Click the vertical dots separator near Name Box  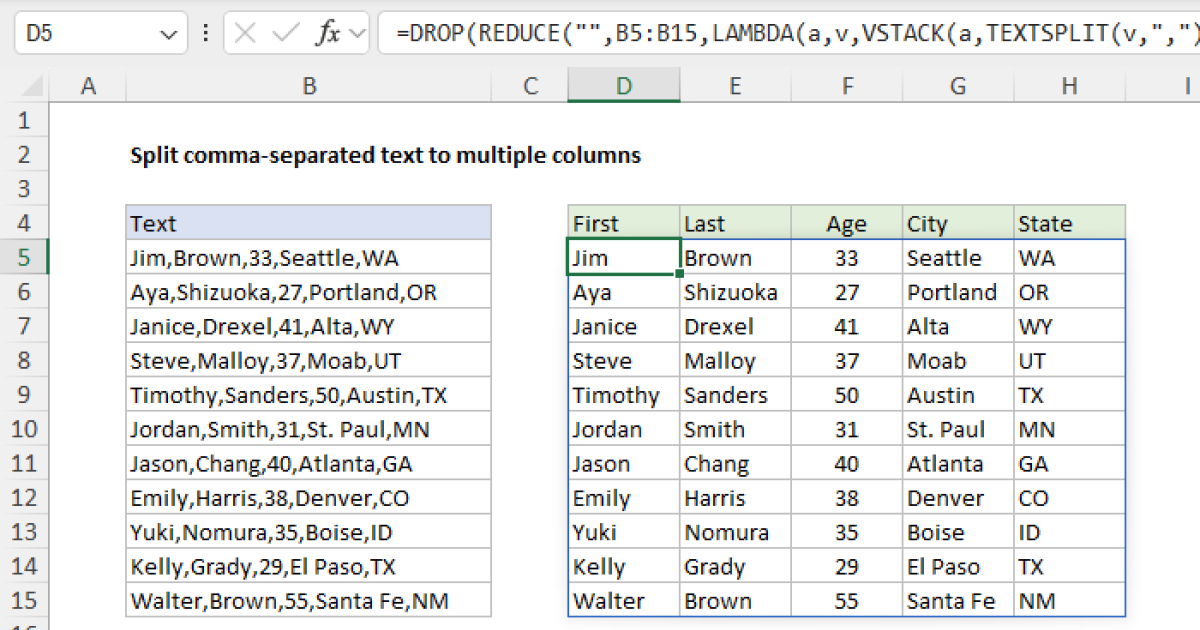(205, 31)
